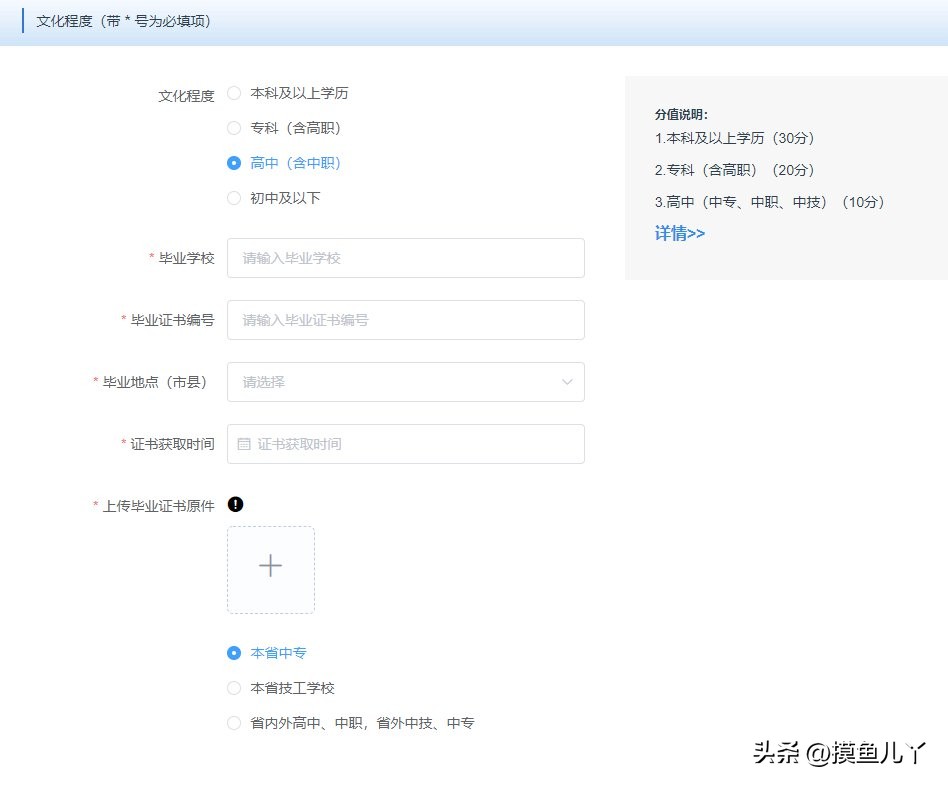The width and height of the screenshot is (948, 786).
Task: Click the 毕业证书编号 input field
Action: coord(405,320)
